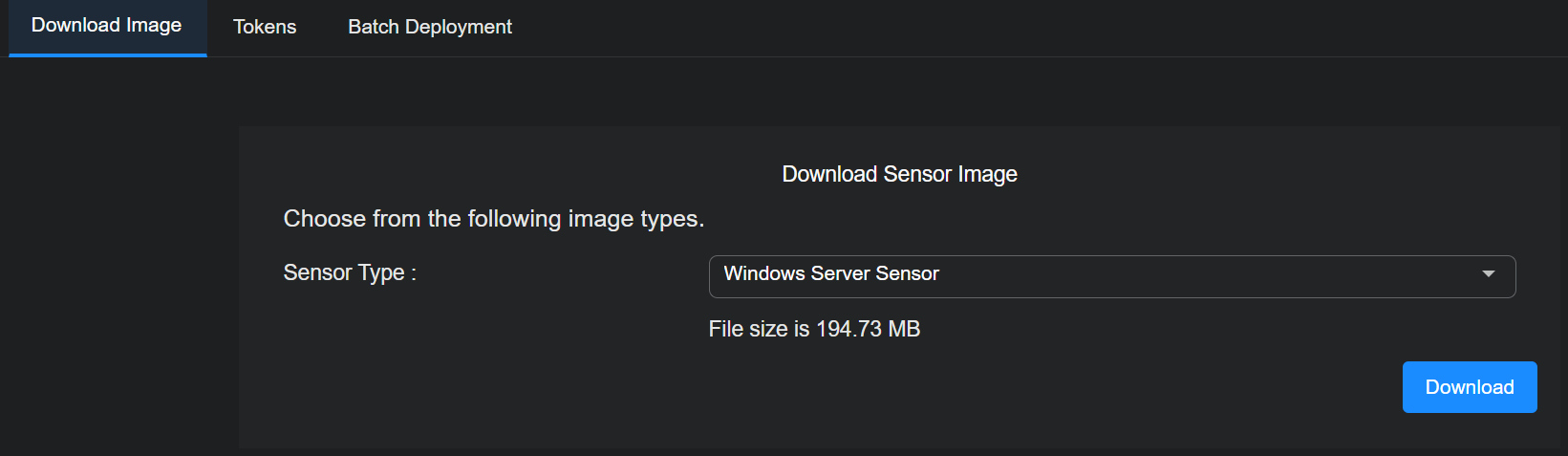Click the Download Sensor Image heading
This screenshot has width=1568, height=456.
(x=899, y=174)
